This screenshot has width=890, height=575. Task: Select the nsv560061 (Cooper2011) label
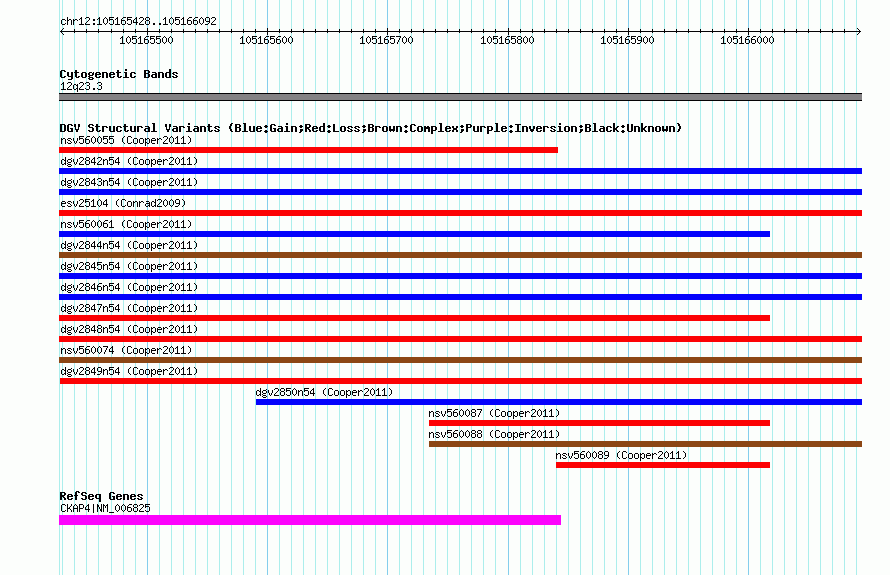(126, 224)
